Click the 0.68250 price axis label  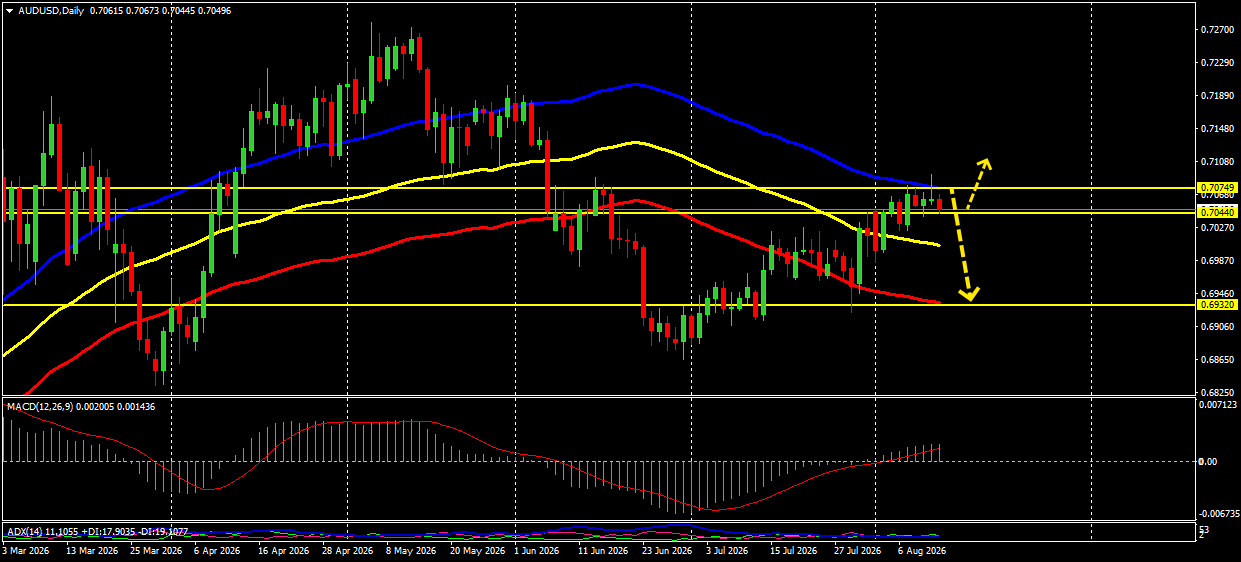(1218, 393)
